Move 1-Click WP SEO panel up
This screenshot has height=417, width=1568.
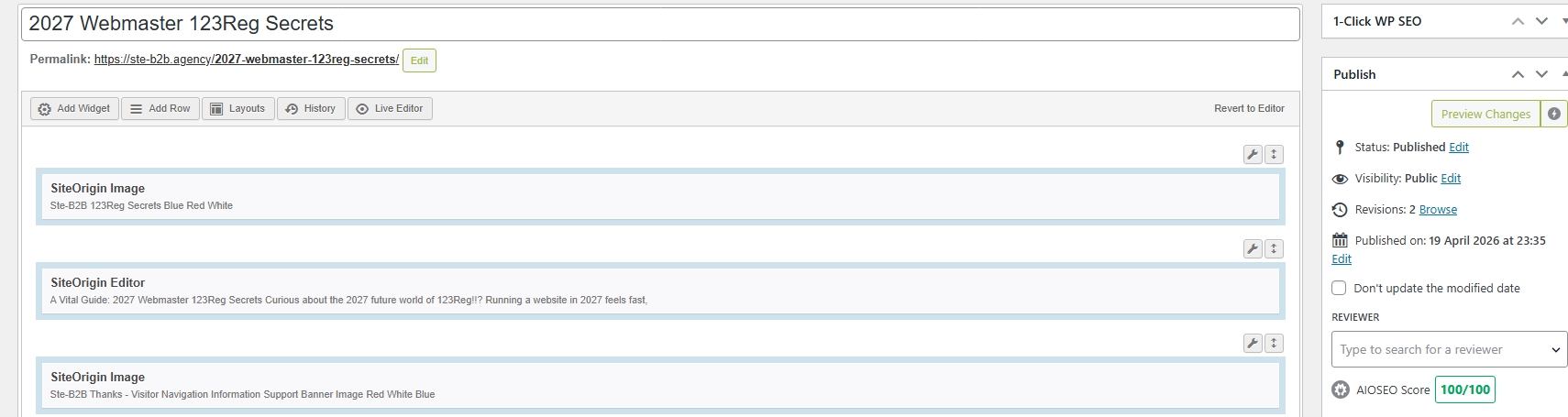tap(1518, 21)
